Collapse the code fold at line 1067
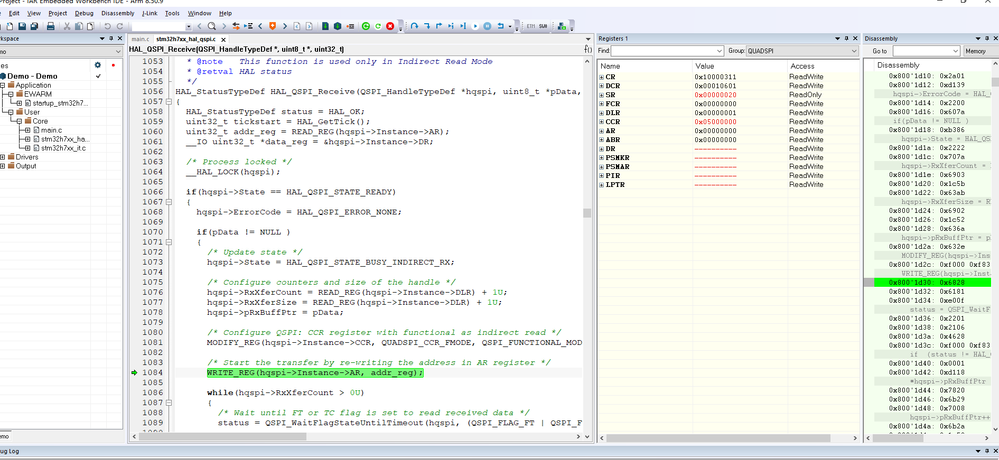Image resolution: width=999 pixels, height=460 pixels. (x=169, y=202)
